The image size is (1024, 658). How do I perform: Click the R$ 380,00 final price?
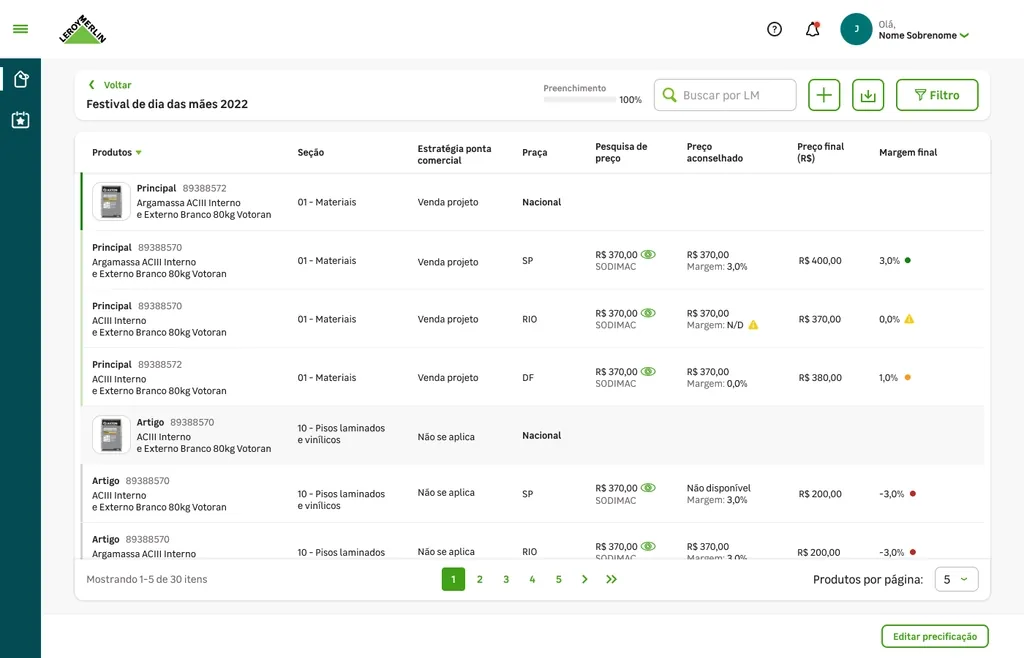pyautogui.click(x=820, y=377)
